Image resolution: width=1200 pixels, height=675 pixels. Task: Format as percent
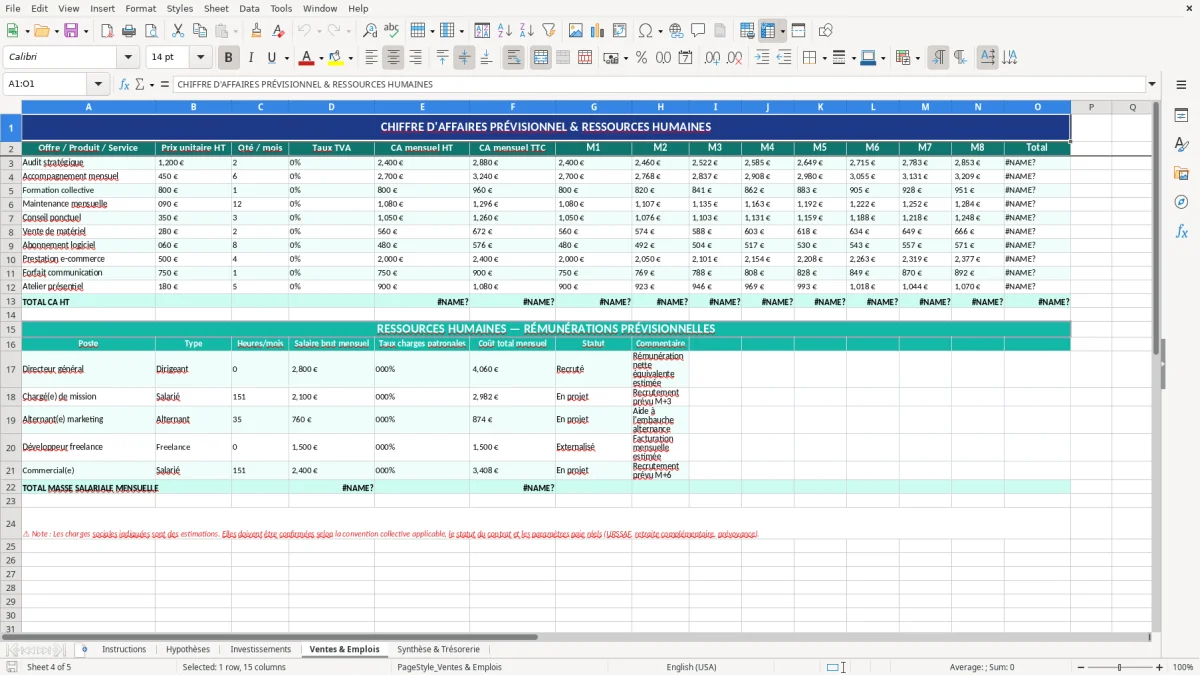click(x=641, y=58)
